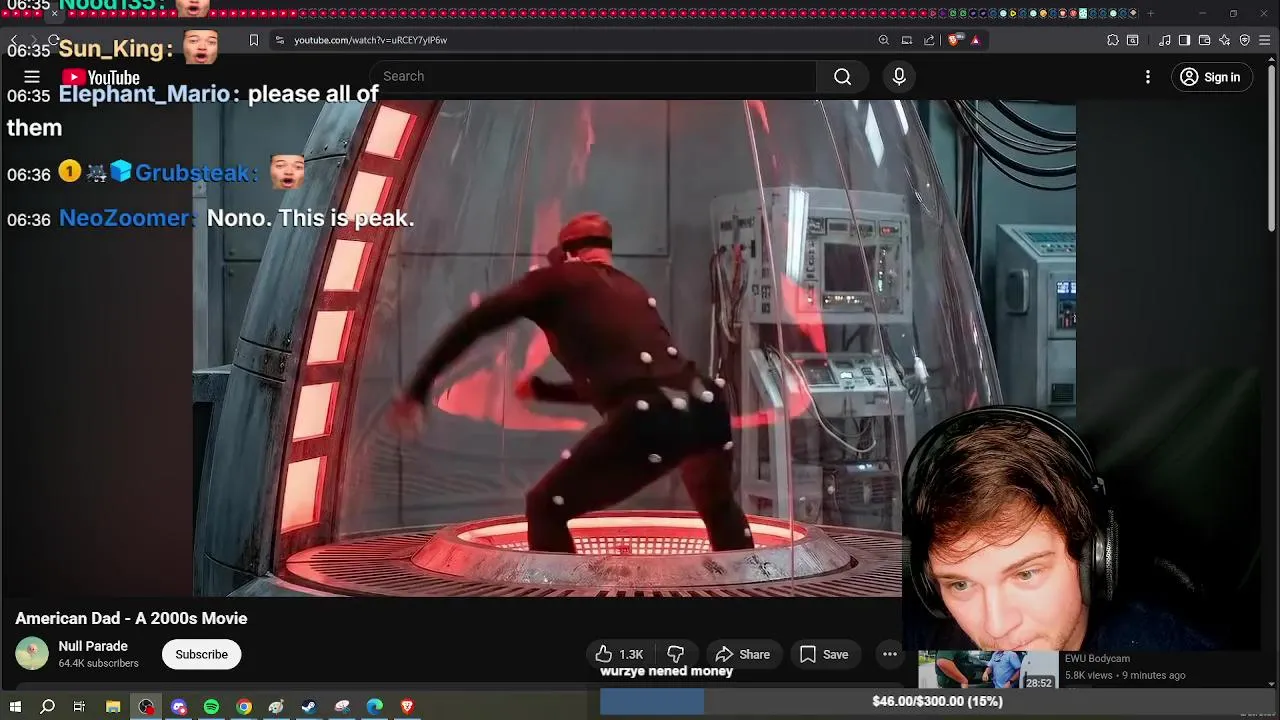Image resolution: width=1280 pixels, height=720 pixels.
Task: Open the Brave VPN shield icon
Action: (x=1245, y=40)
